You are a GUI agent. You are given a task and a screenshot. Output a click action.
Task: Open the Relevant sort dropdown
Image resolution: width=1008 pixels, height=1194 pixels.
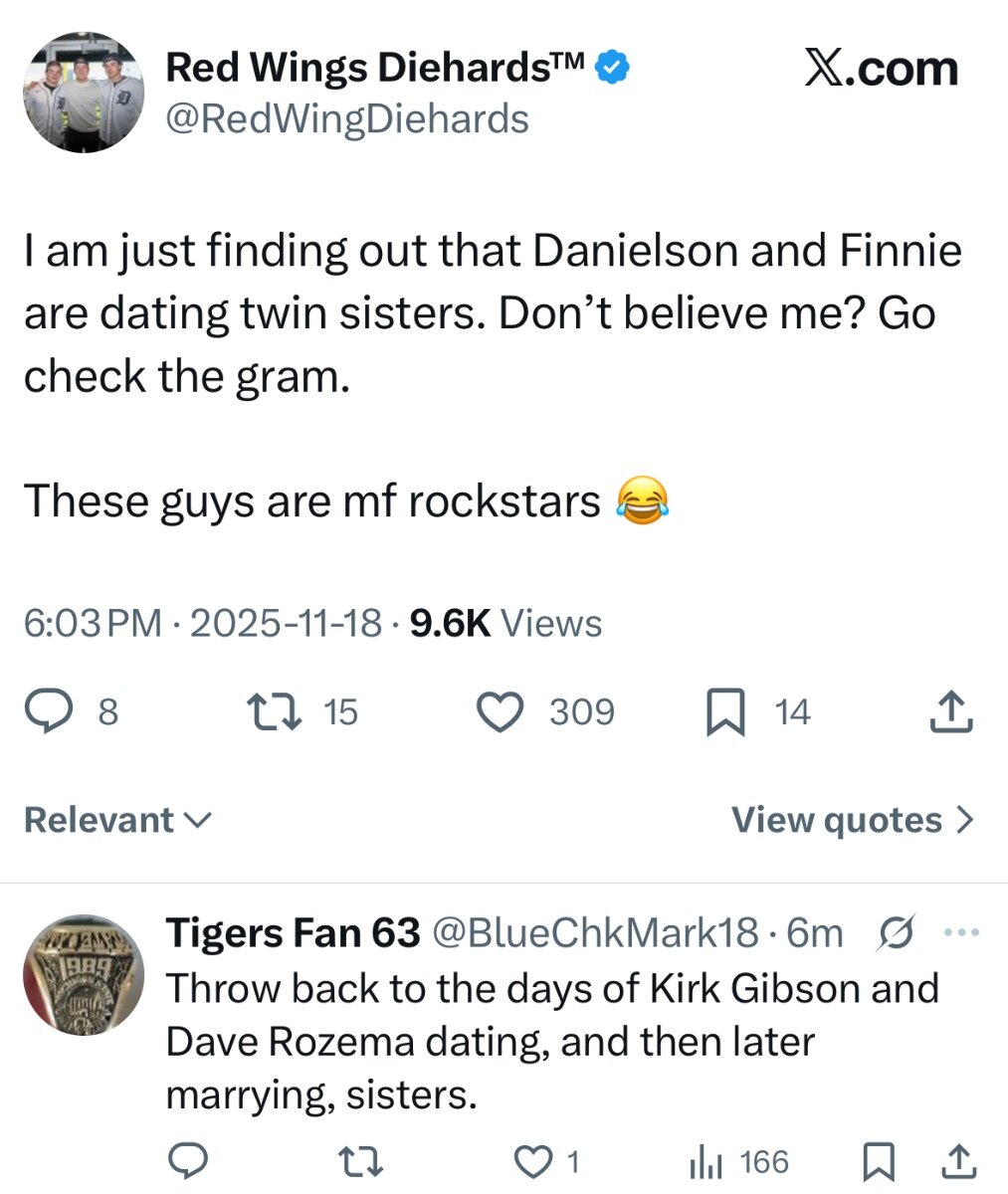point(117,820)
